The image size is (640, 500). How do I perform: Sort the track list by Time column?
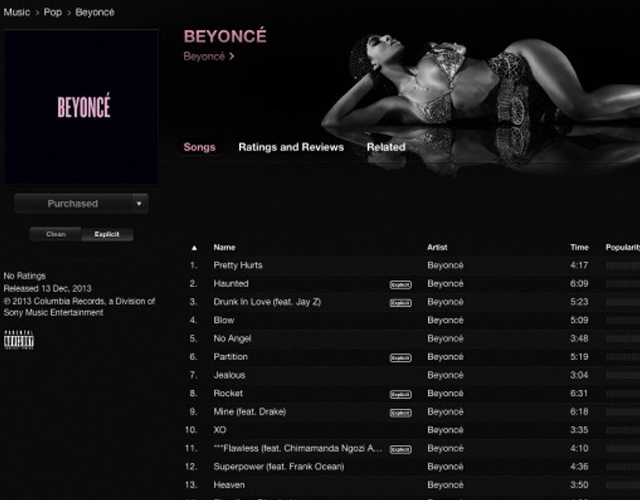pos(579,247)
